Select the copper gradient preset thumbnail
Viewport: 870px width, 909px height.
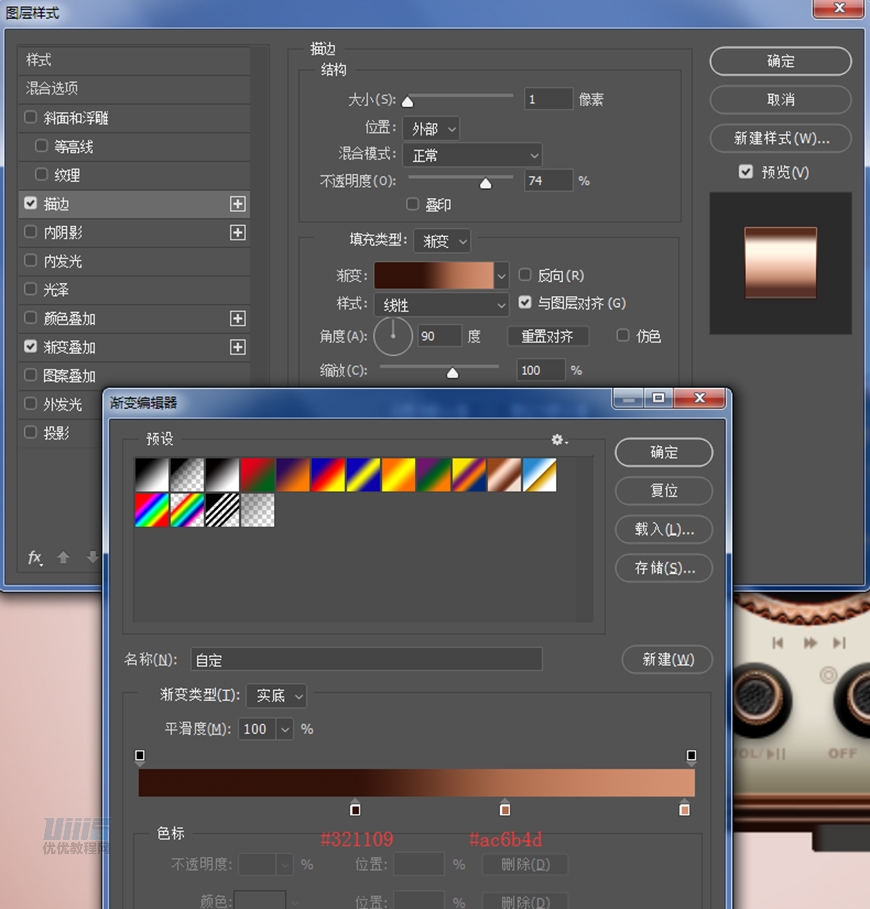504,475
